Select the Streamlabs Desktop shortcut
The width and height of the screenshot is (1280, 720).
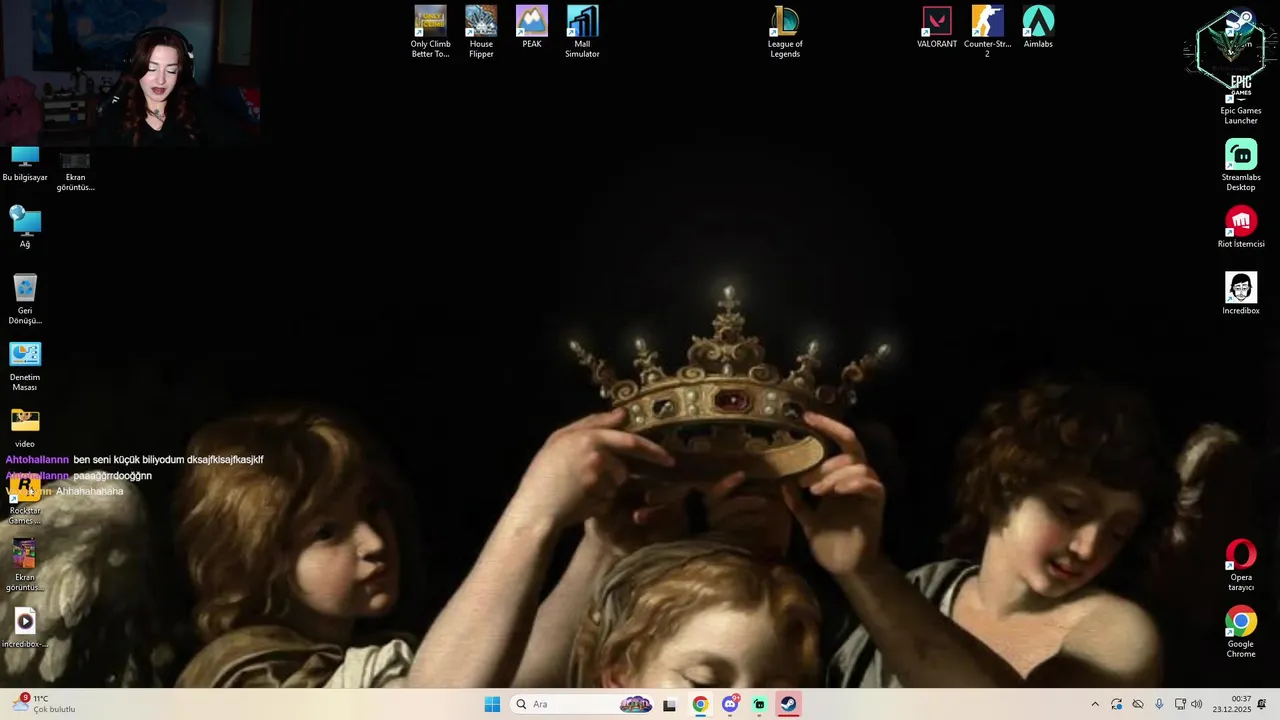[1241, 165]
